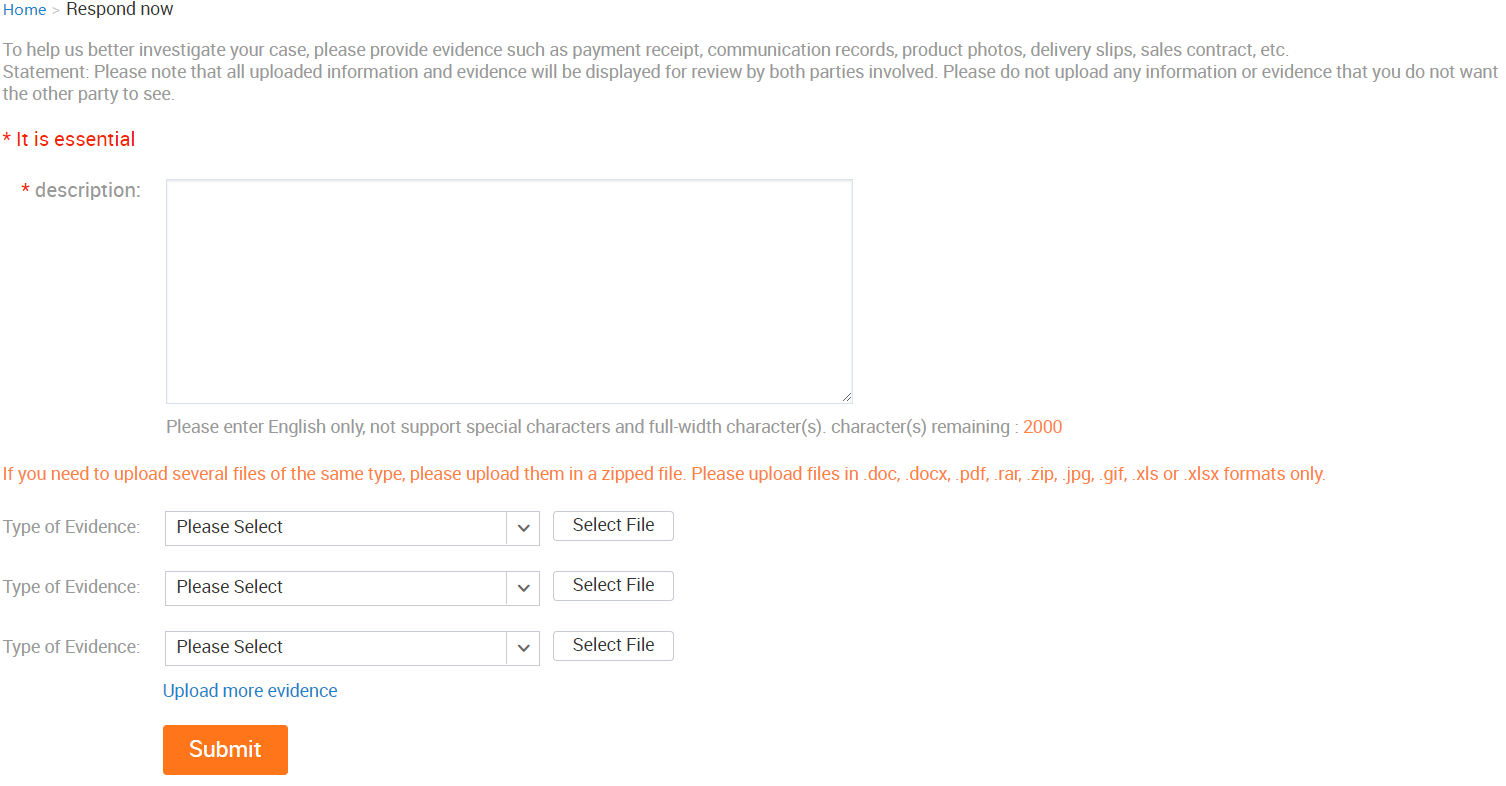Click the 2000 remaining characters counter

[1042, 427]
